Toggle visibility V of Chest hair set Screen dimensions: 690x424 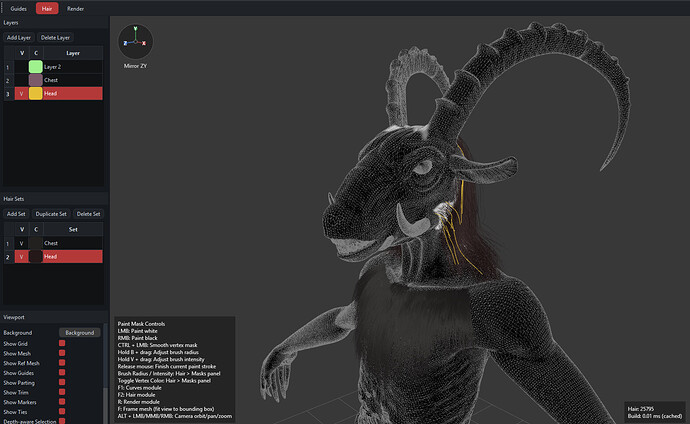pos(22,243)
